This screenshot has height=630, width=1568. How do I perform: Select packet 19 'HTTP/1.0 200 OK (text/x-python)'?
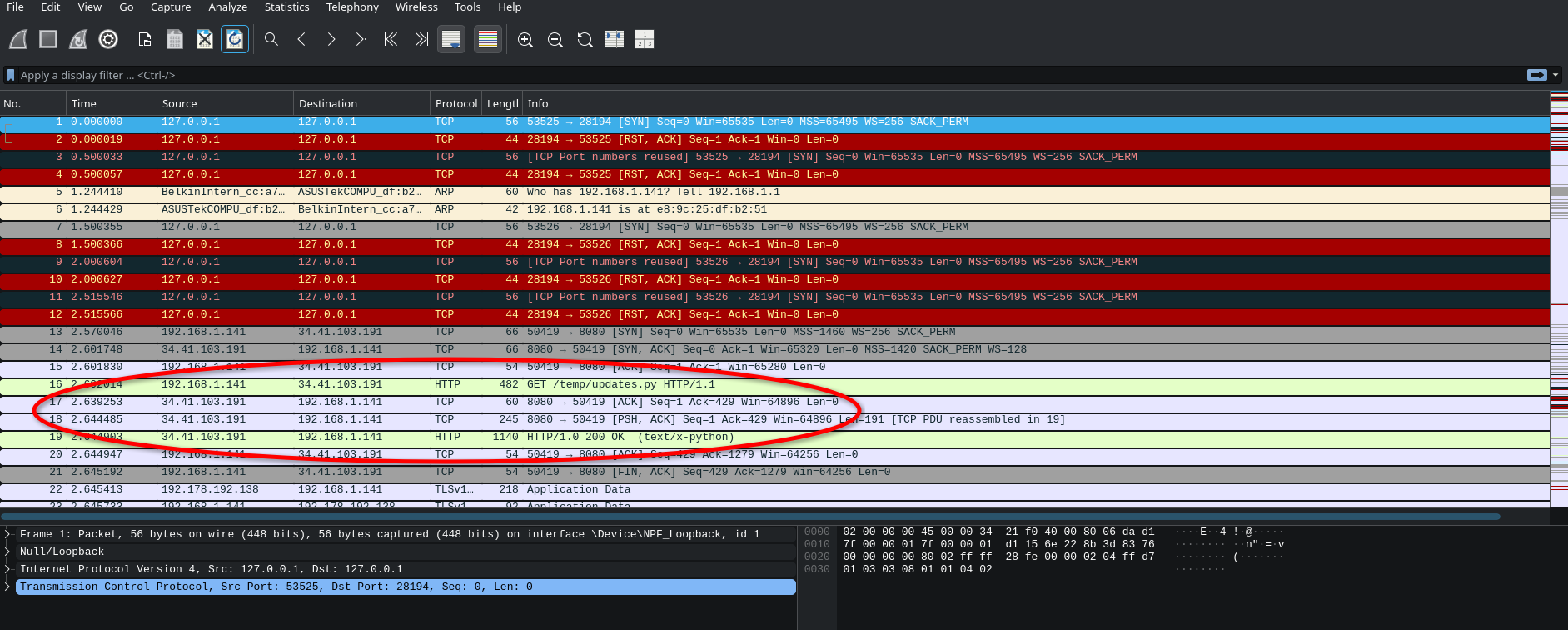tap(774, 437)
